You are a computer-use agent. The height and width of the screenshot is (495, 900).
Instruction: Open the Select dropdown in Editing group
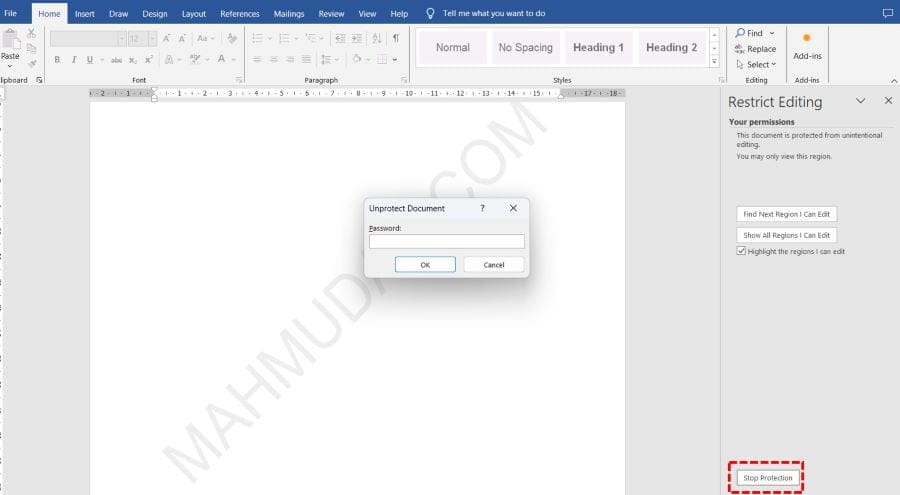[754, 64]
